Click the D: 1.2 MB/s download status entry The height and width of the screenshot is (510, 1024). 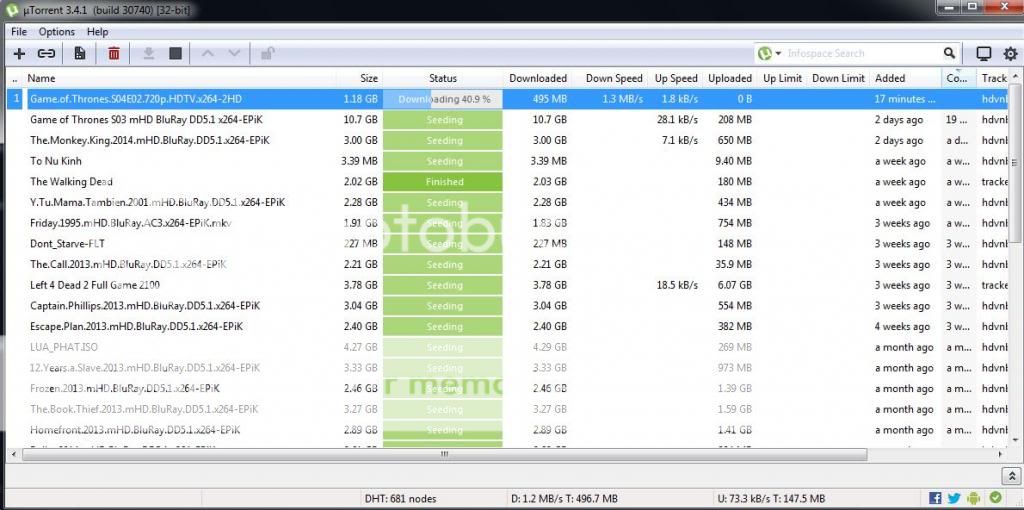coord(564,498)
